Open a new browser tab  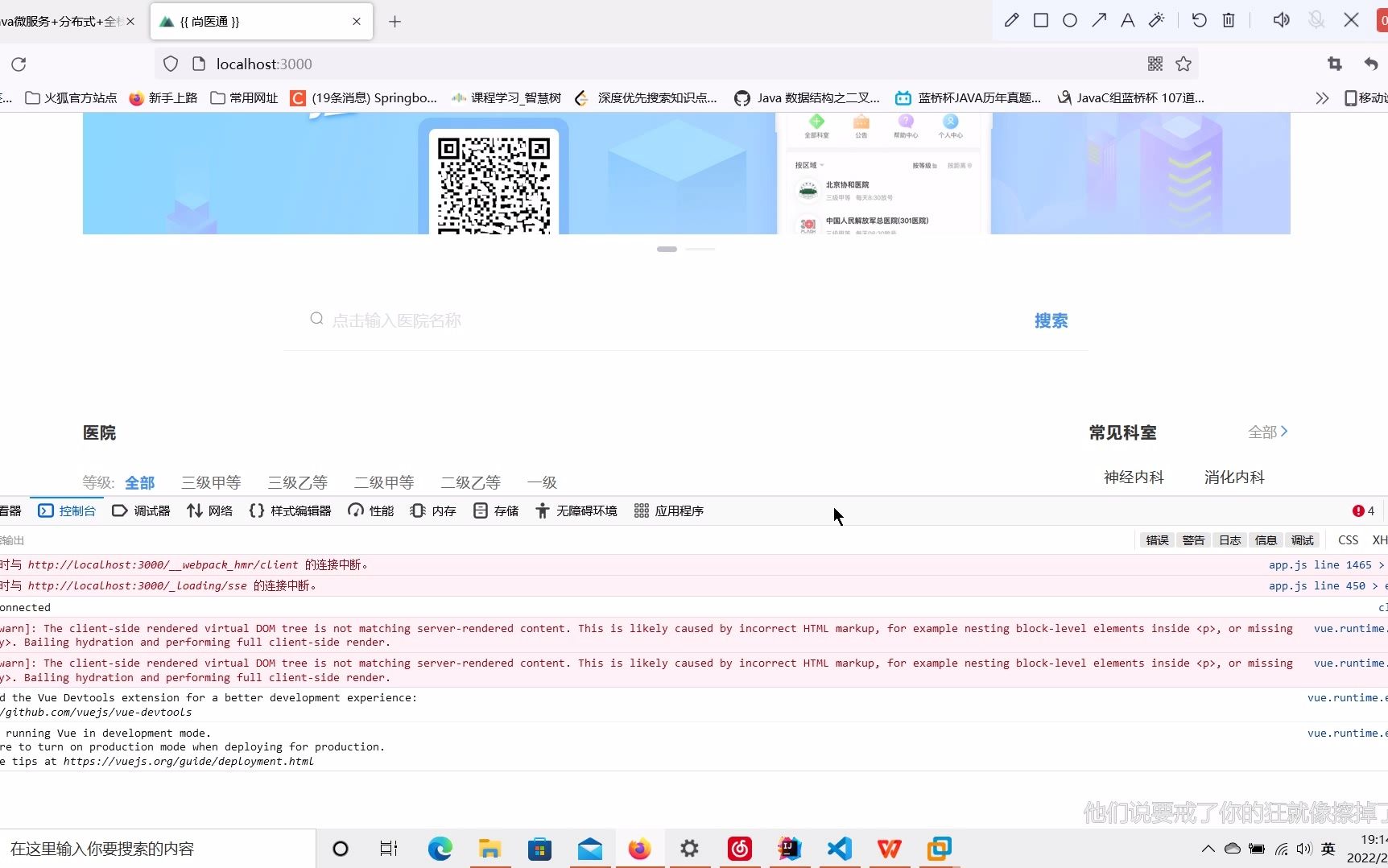pos(395,22)
